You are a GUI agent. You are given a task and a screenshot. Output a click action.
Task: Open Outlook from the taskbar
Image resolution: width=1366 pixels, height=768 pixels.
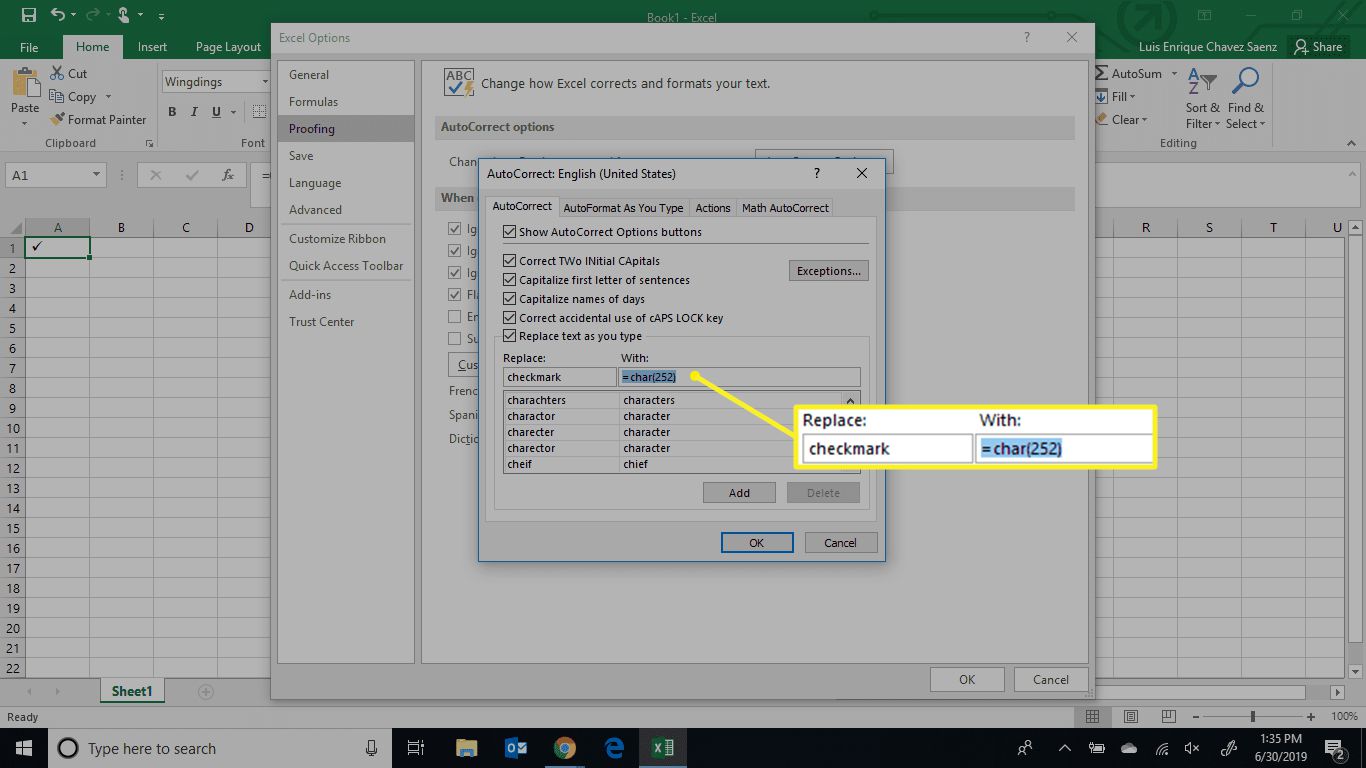[x=515, y=748]
